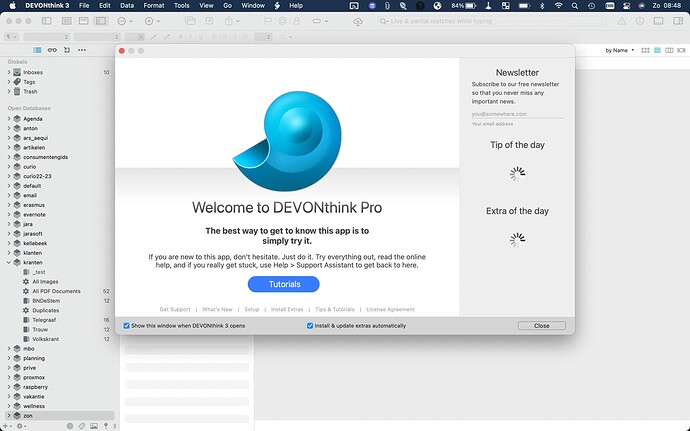Click the blue Tutorials button
Image resolution: width=690 pixels, height=431 pixels.
click(x=283, y=284)
